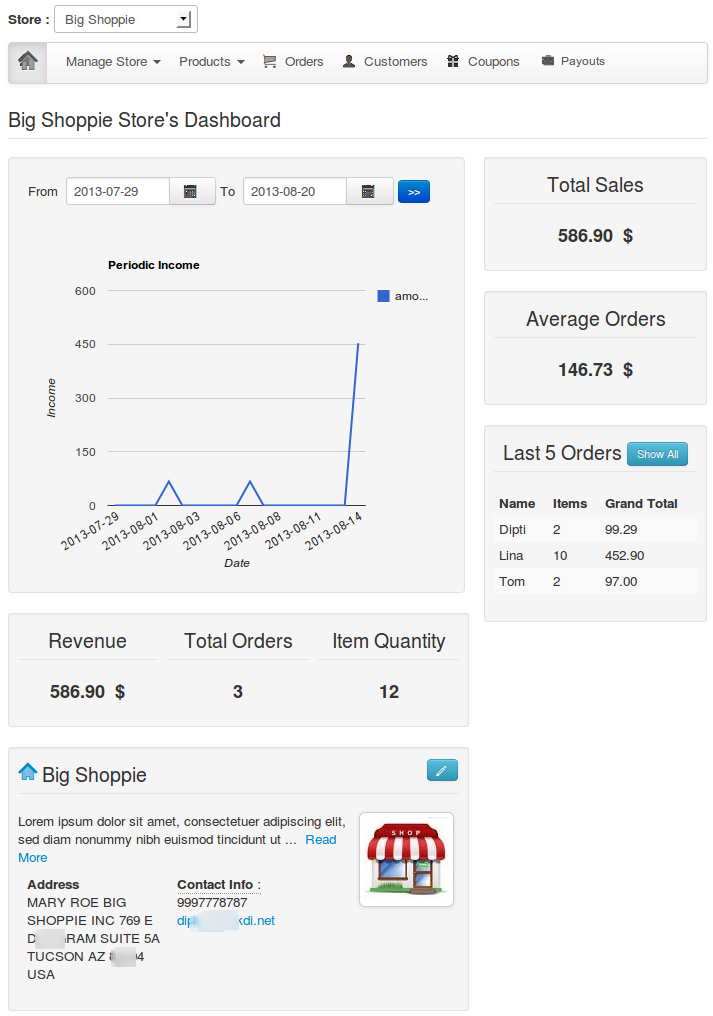Click the Show All orders button
713x1016 pixels.
click(x=657, y=454)
